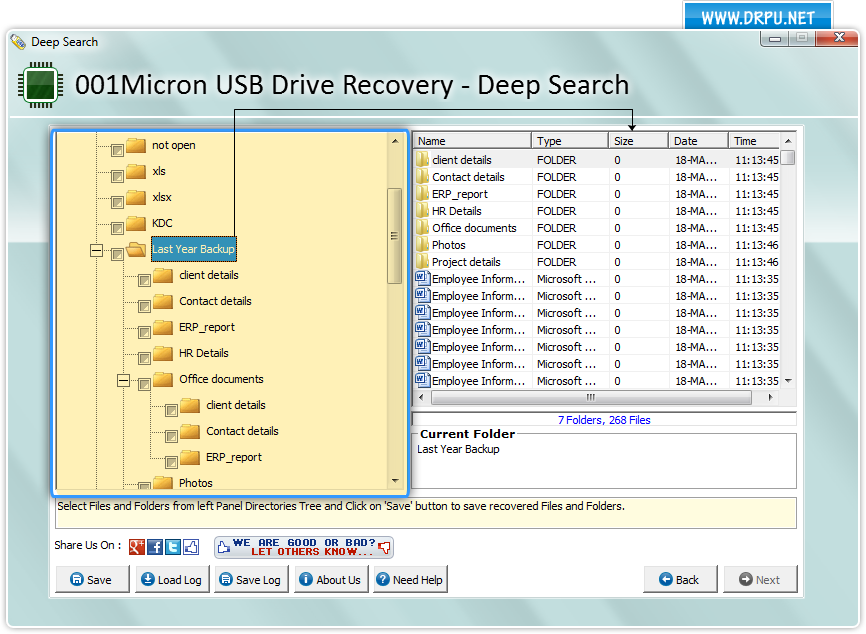Select the Name column header

(x=470, y=140)
